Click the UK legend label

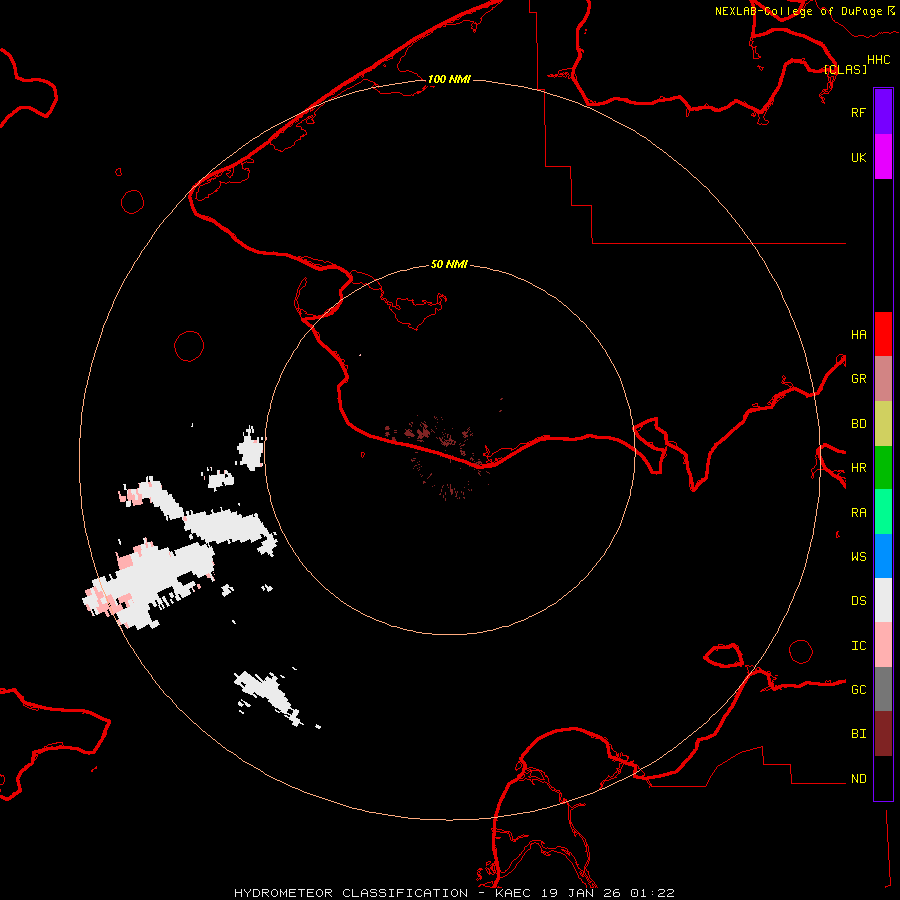(858, 157)
